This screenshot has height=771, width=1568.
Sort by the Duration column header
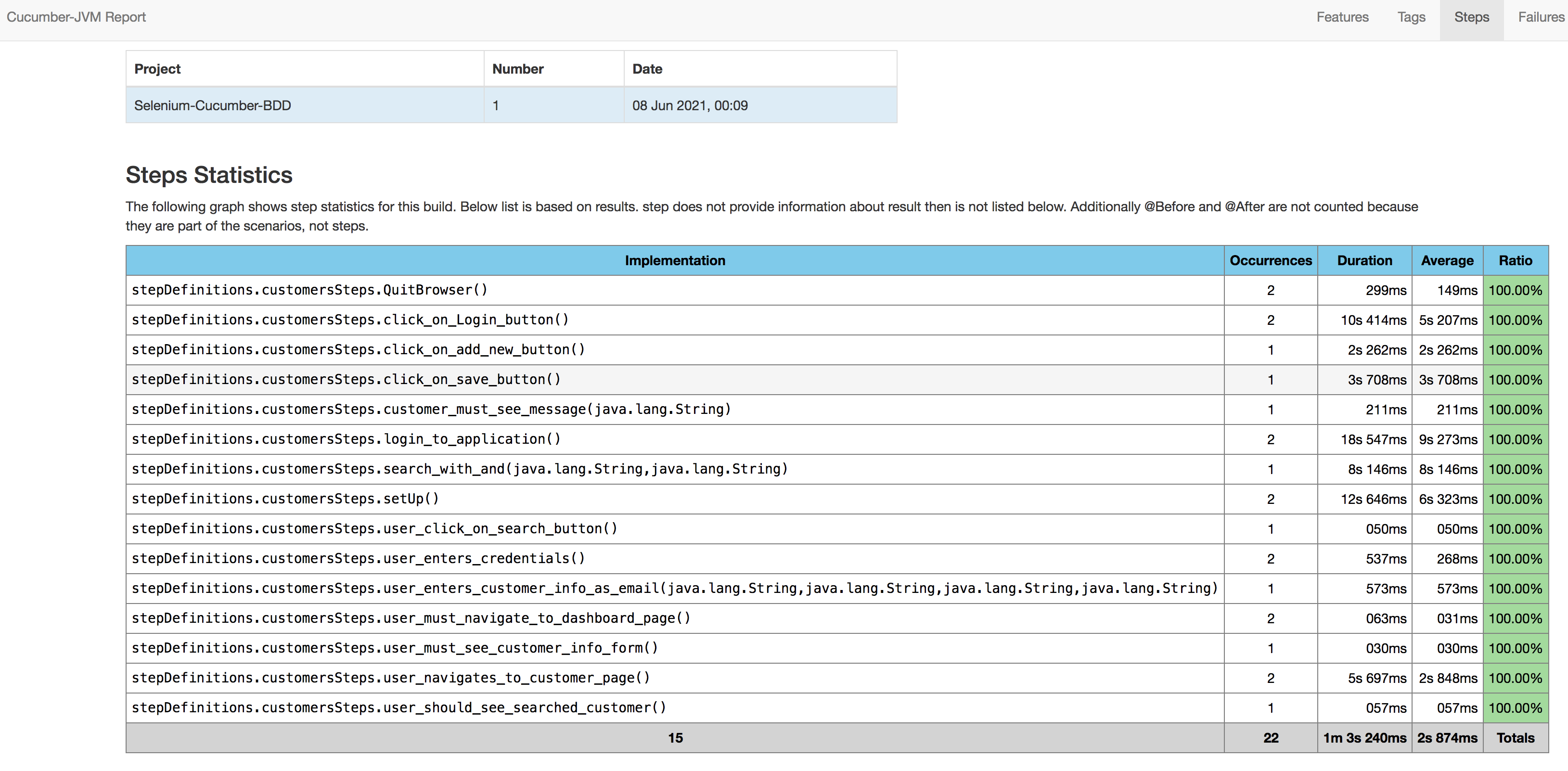pyautogui.click(x=1365, y=260)
